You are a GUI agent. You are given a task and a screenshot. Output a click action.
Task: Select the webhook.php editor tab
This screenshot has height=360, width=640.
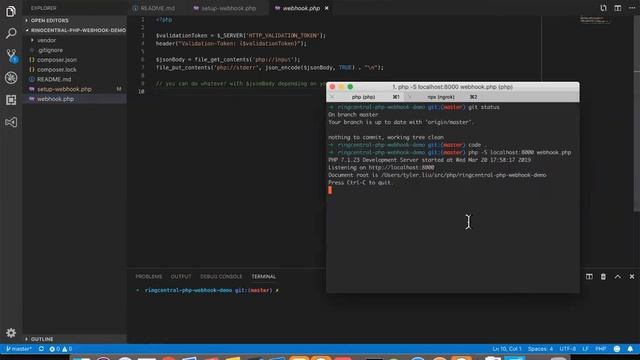[x=301, y=8]
